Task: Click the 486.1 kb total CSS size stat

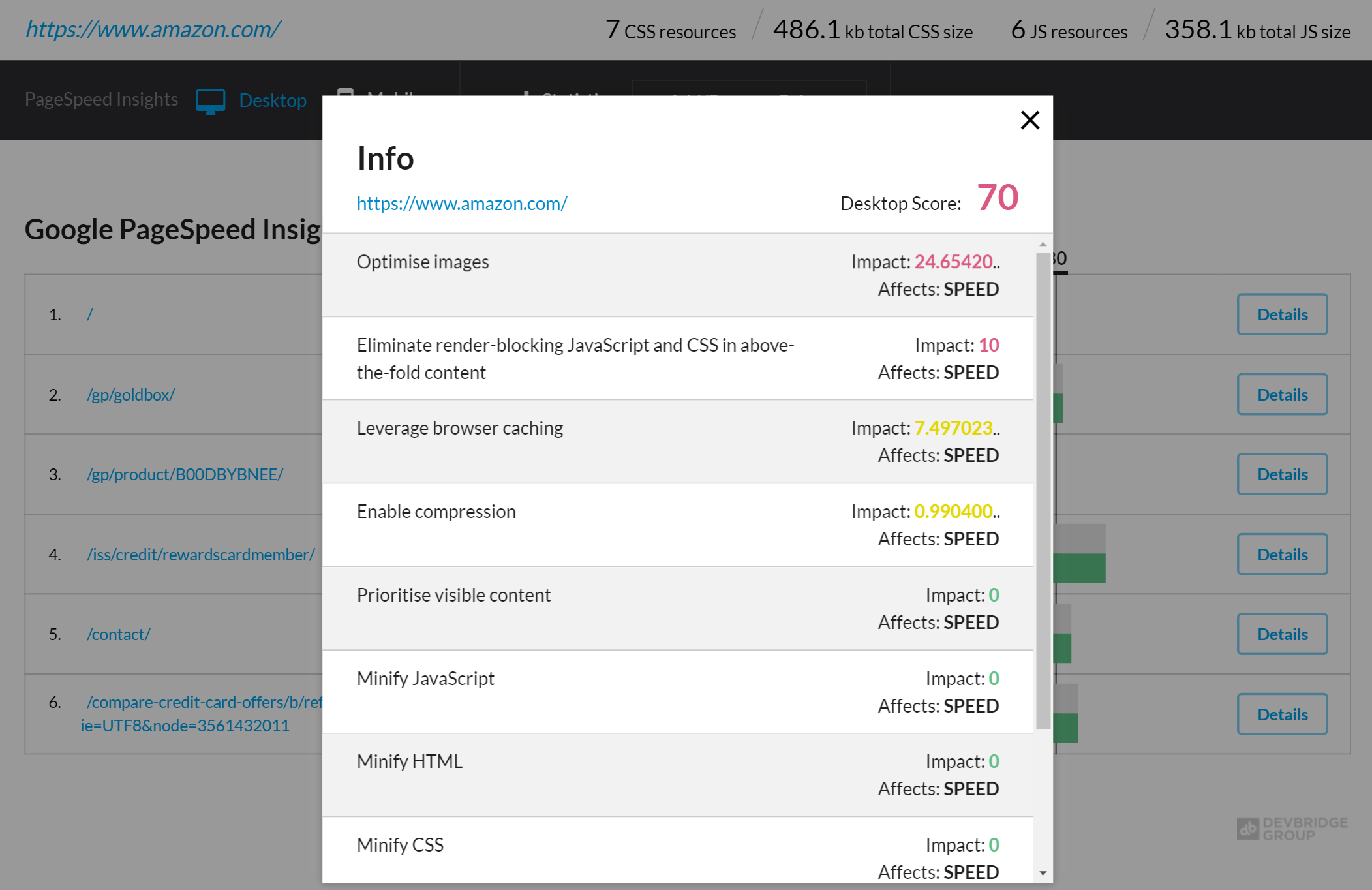Action: tap(873, 30)
